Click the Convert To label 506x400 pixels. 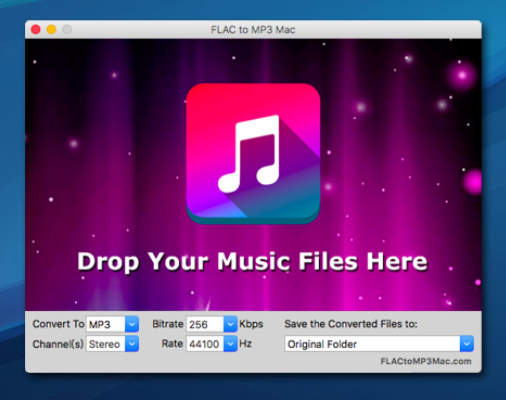(58, 324)
